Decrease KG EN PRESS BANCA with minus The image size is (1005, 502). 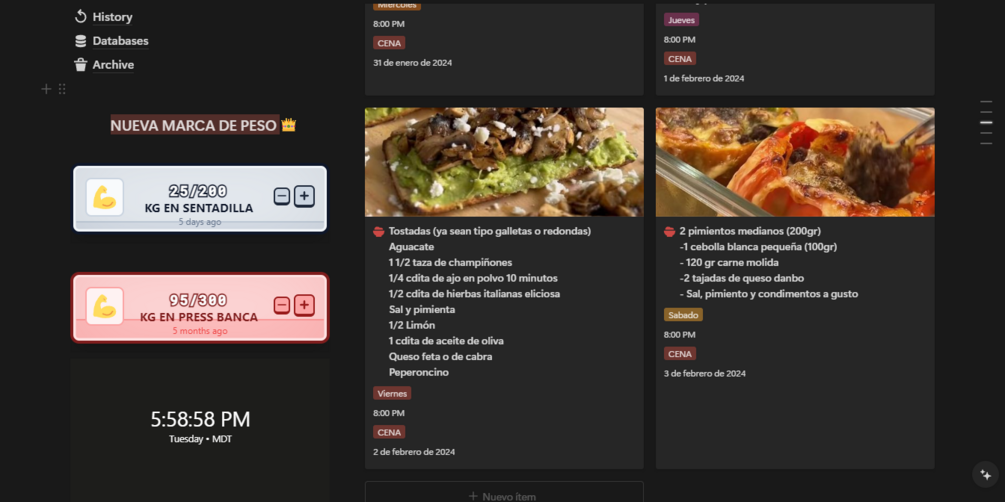coord(282,305)
